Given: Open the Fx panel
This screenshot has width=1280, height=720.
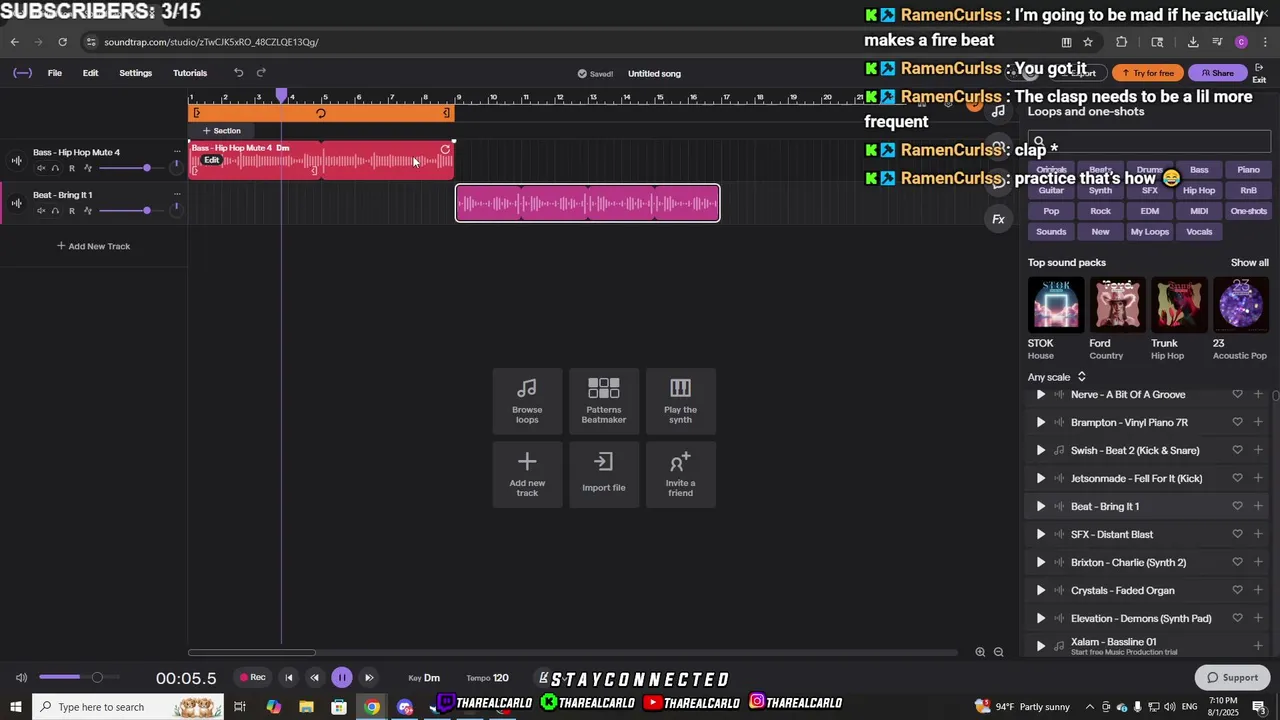Looking at the screenshot, I should click(998, 219).
